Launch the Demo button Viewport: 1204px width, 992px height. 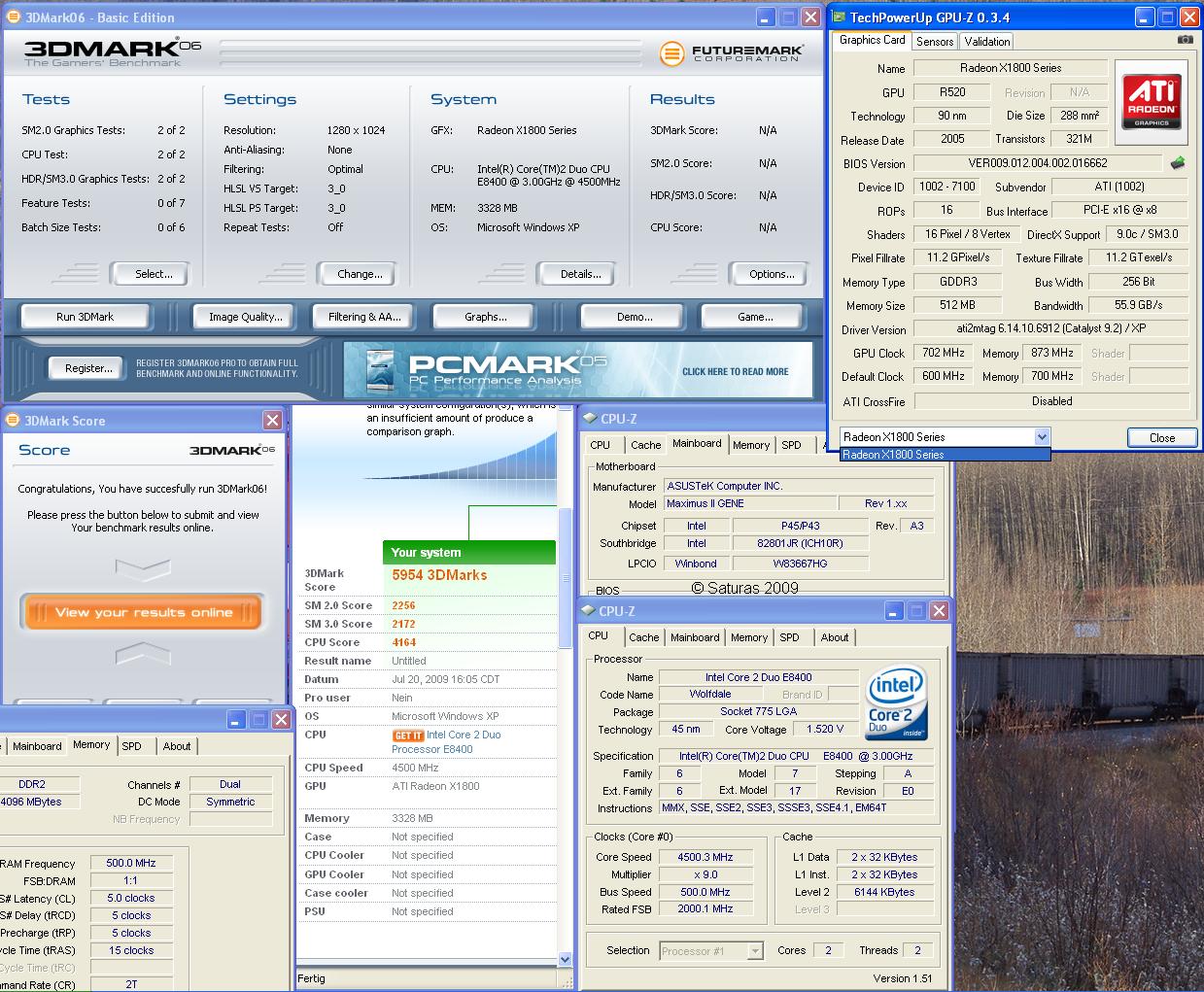[635, 317]
